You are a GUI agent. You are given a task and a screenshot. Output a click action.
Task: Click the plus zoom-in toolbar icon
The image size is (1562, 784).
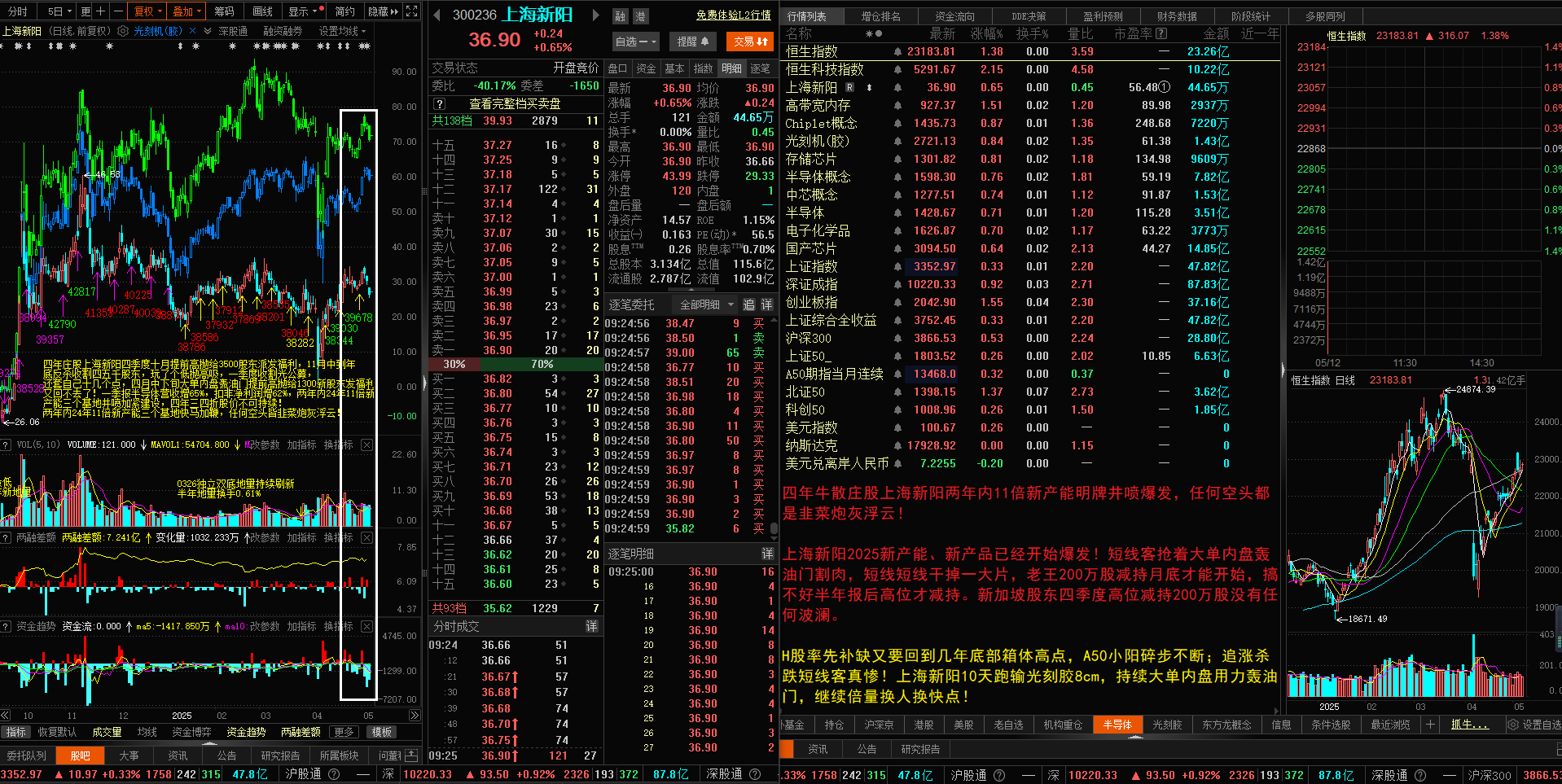point(101,11)
